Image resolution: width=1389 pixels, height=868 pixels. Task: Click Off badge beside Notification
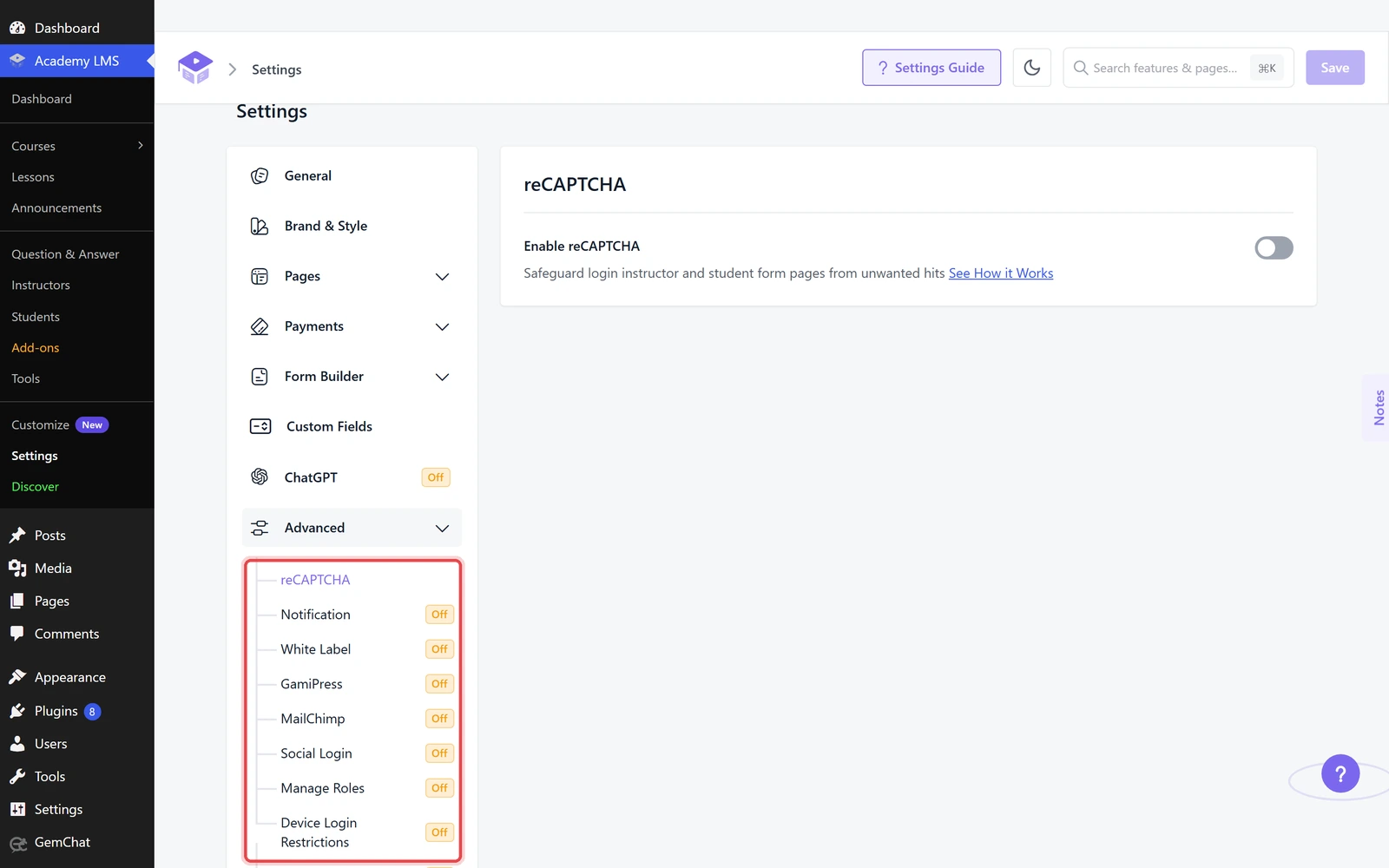(440, 615)
